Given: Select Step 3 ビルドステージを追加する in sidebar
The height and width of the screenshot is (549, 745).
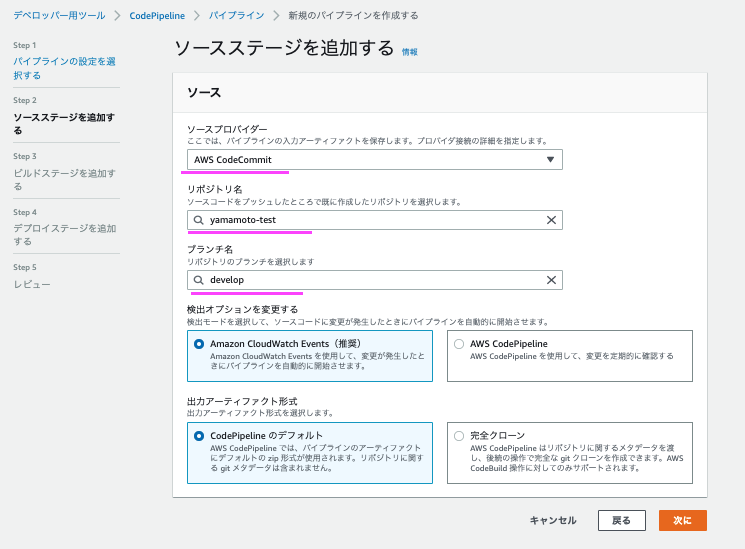Looking at the screenshot, I should [64, 180].
